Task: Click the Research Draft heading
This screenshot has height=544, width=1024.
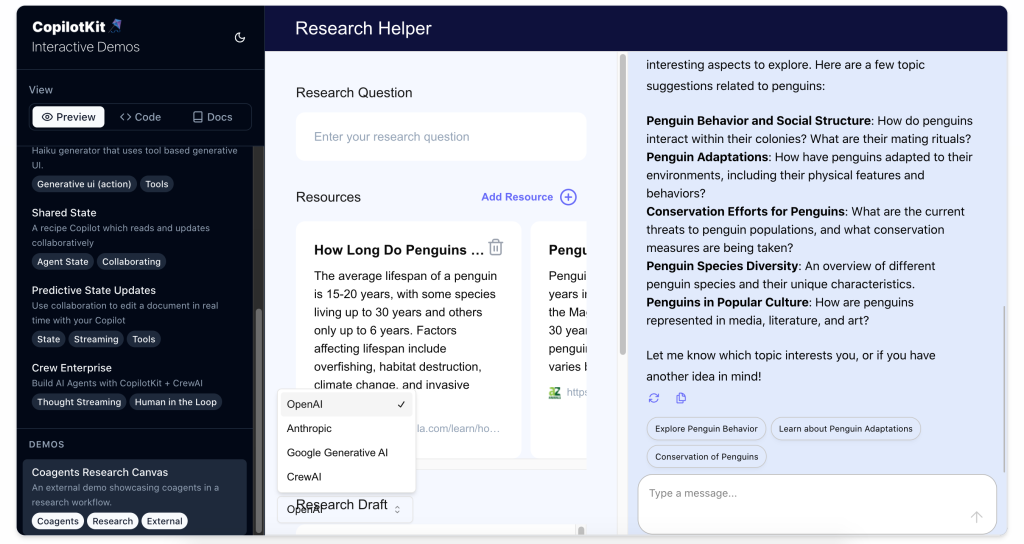Action: [x=342, y=505]
